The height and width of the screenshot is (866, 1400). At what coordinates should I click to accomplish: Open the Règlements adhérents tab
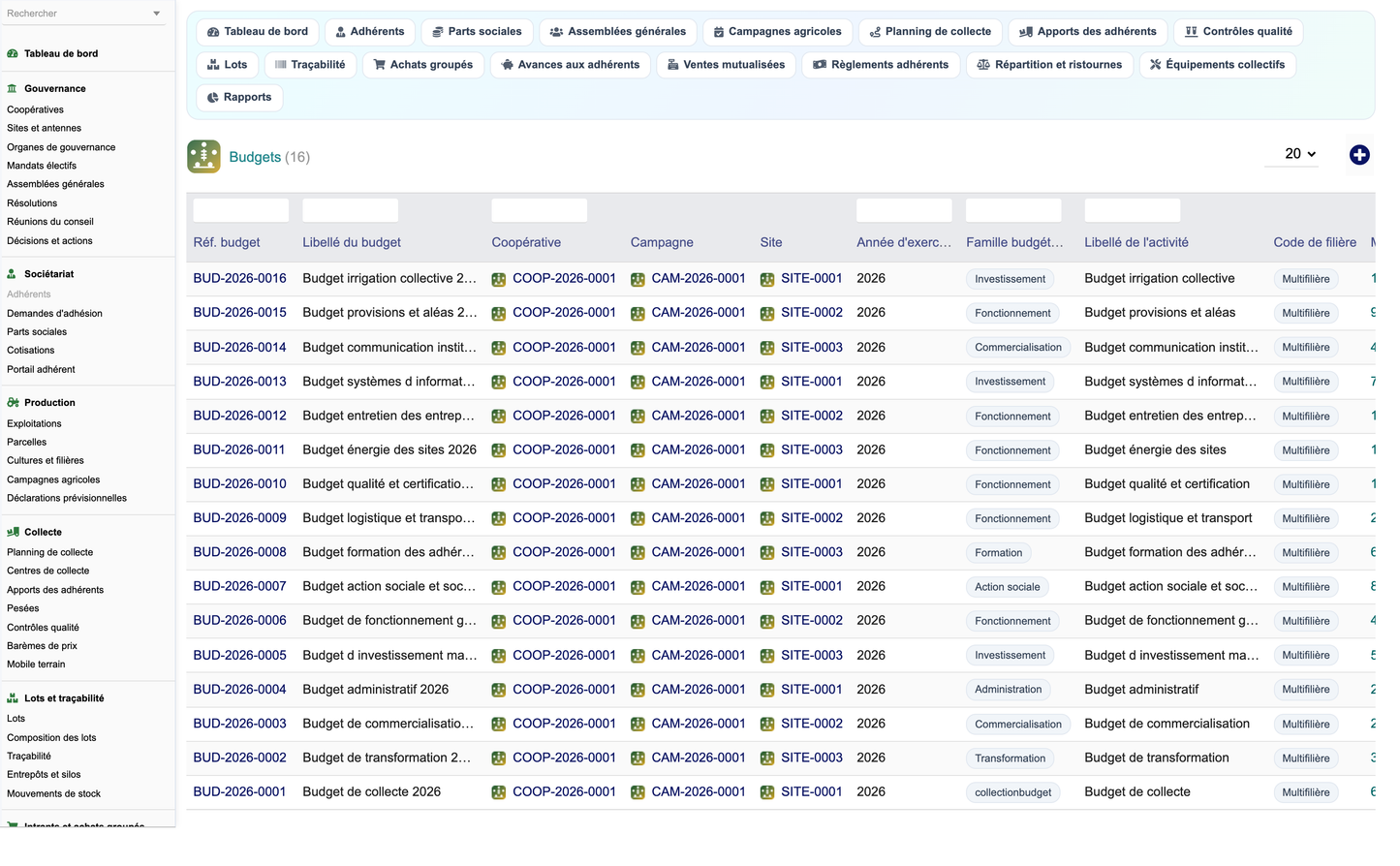(881, 65)
